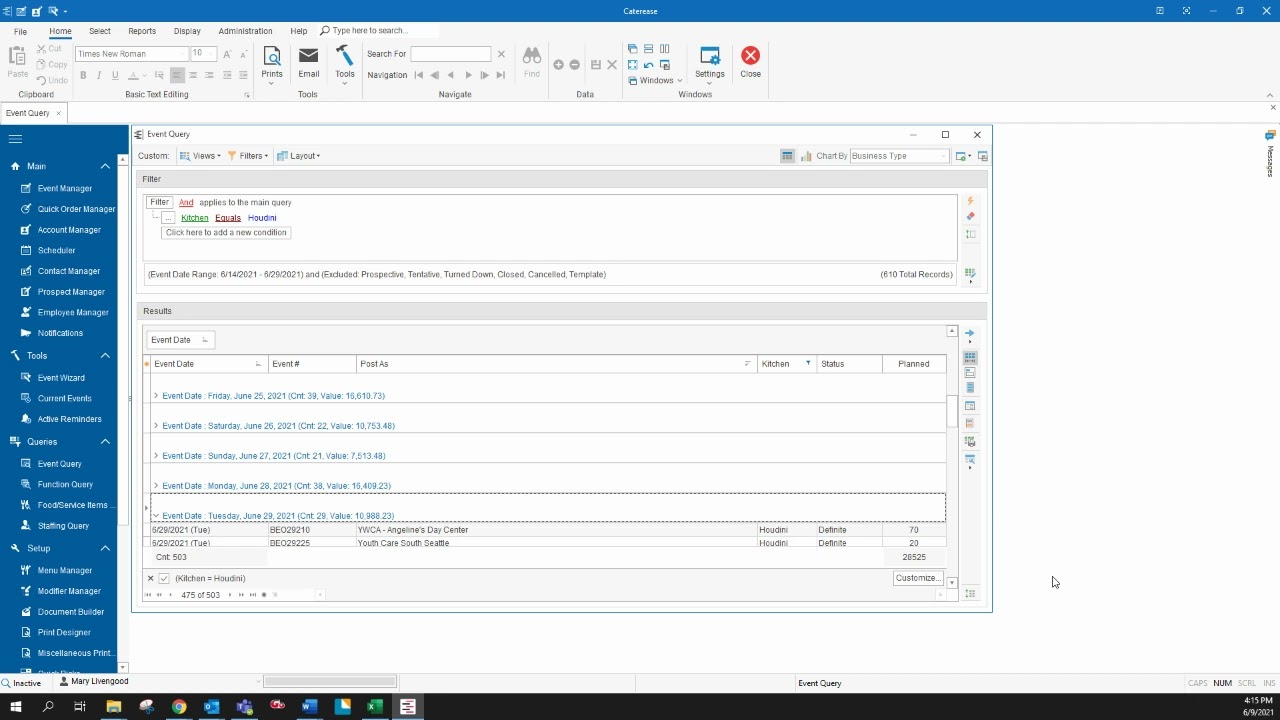Open Event Manager from the sidebar
Screen dimensions: 1280x720
(x=65, y=188)
